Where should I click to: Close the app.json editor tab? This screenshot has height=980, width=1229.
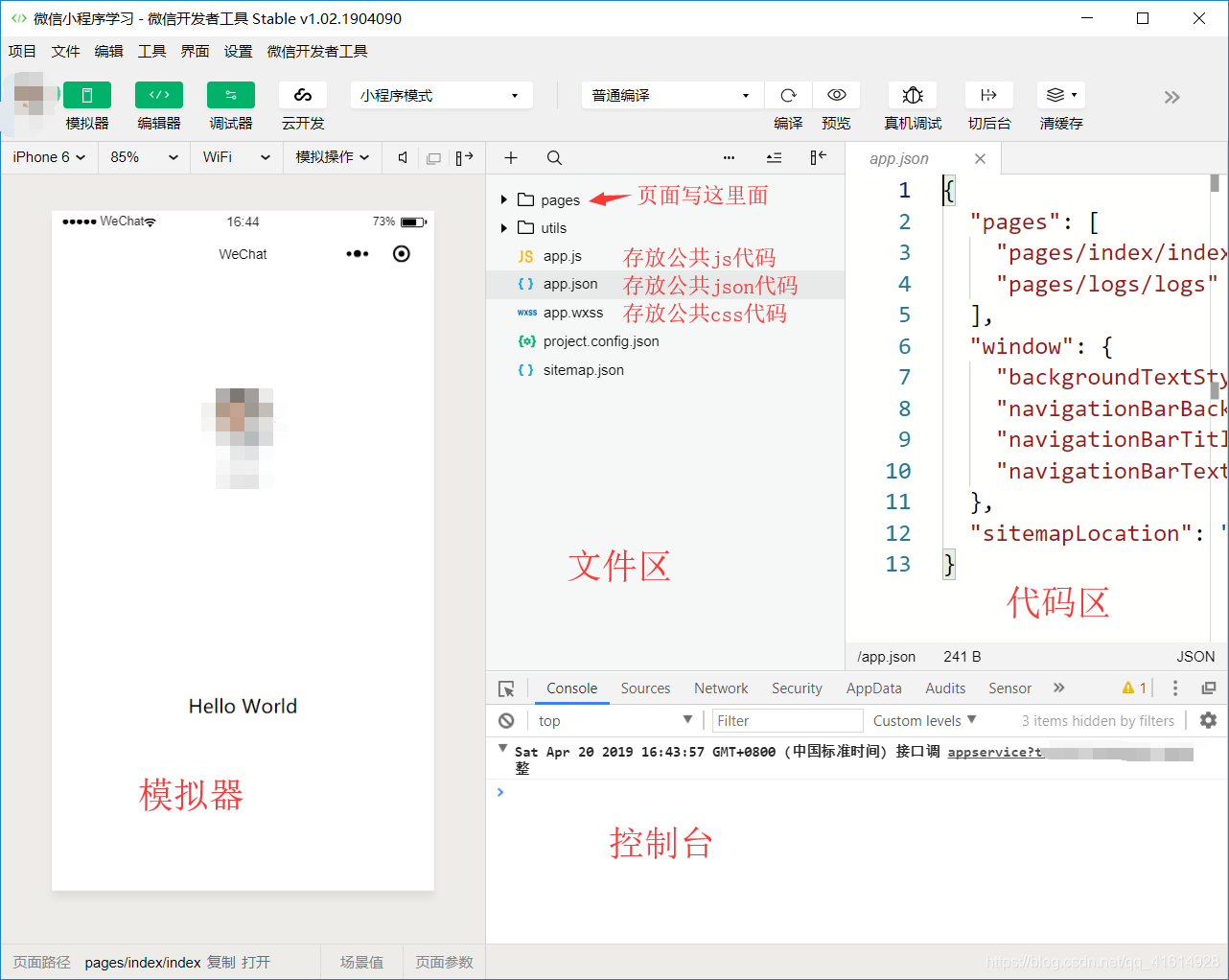coord(980,158)
